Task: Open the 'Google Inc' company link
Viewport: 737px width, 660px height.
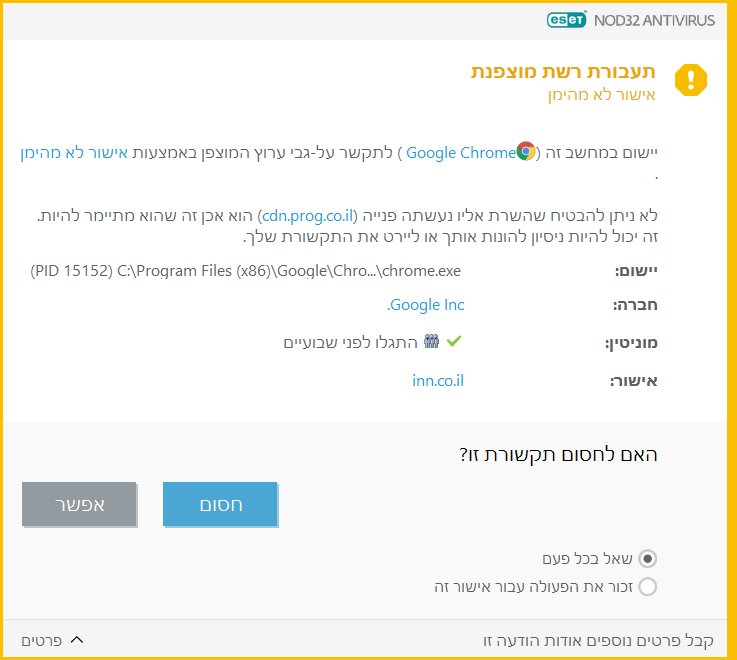Action: tap(425, 305)
